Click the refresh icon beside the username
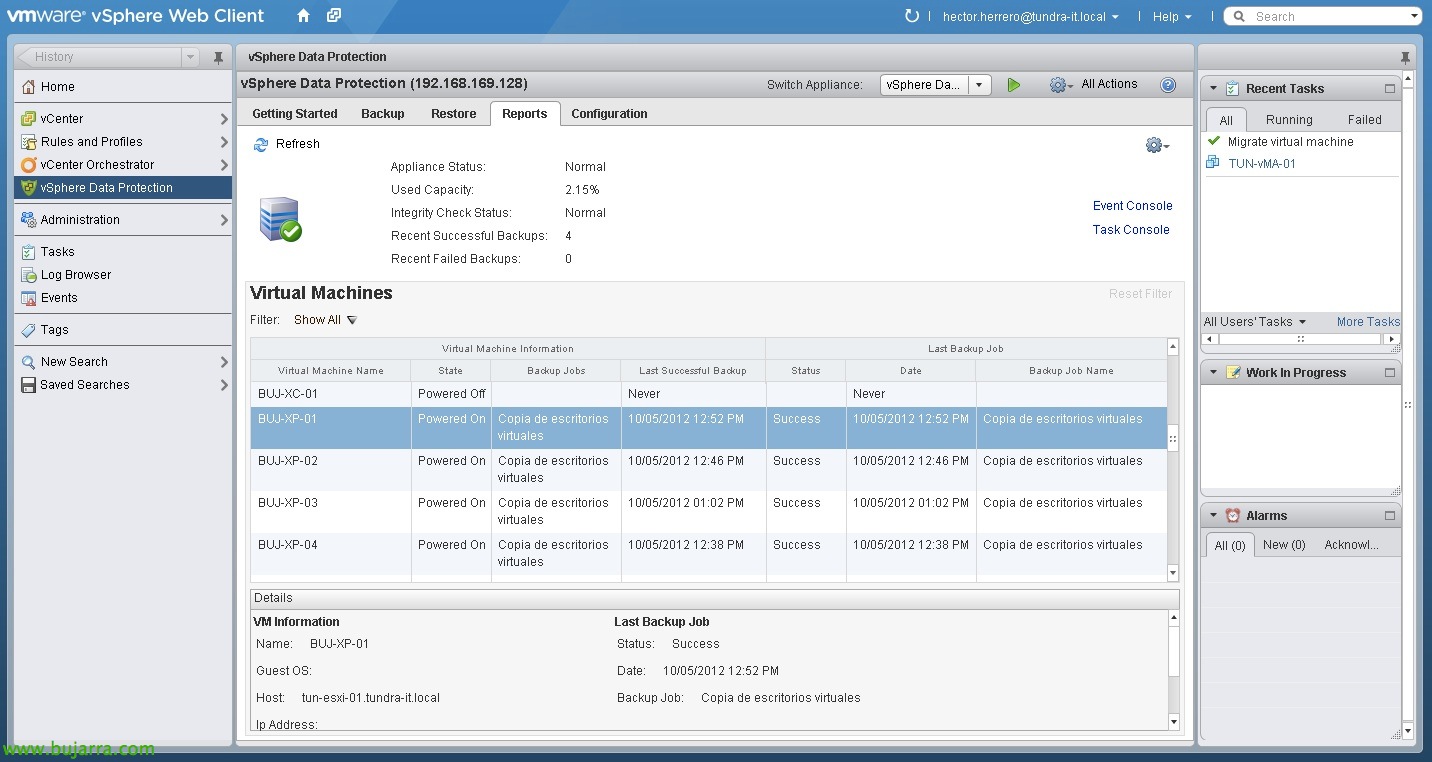The image size is (1432, 762). click(911, 16)
